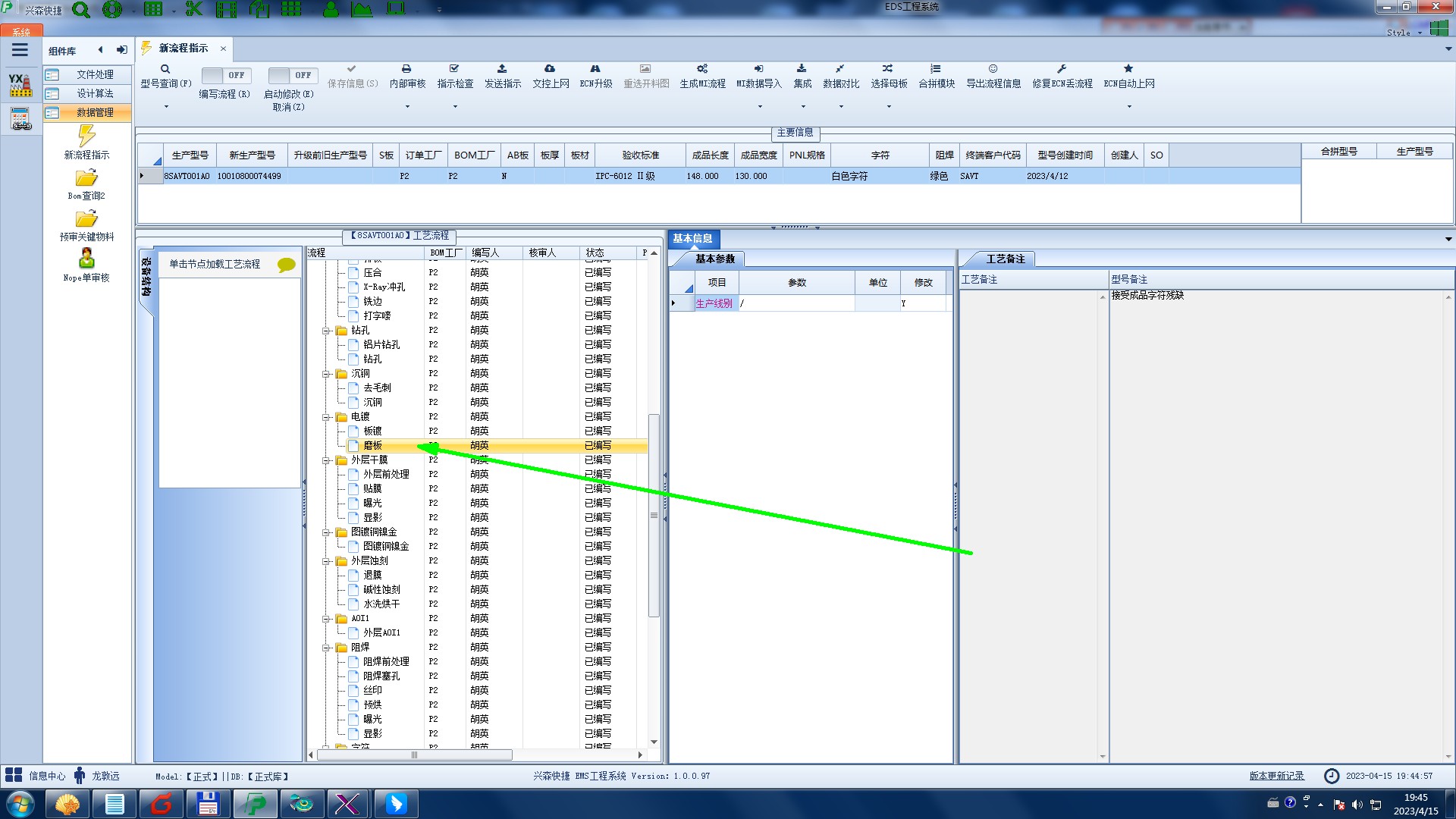Open the 新流程指示 lightning icon in sidebar
The height and width of the screenshot is (819, 1456).
pos(86,136)
